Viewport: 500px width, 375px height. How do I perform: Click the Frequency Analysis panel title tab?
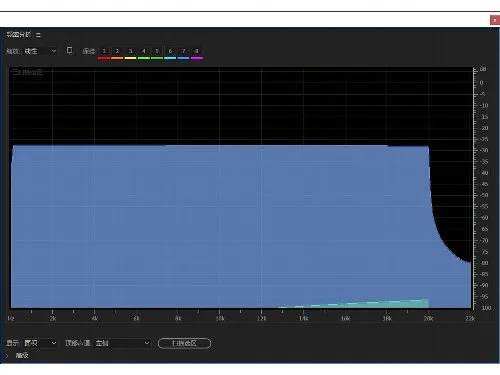(x=19, y=34)
